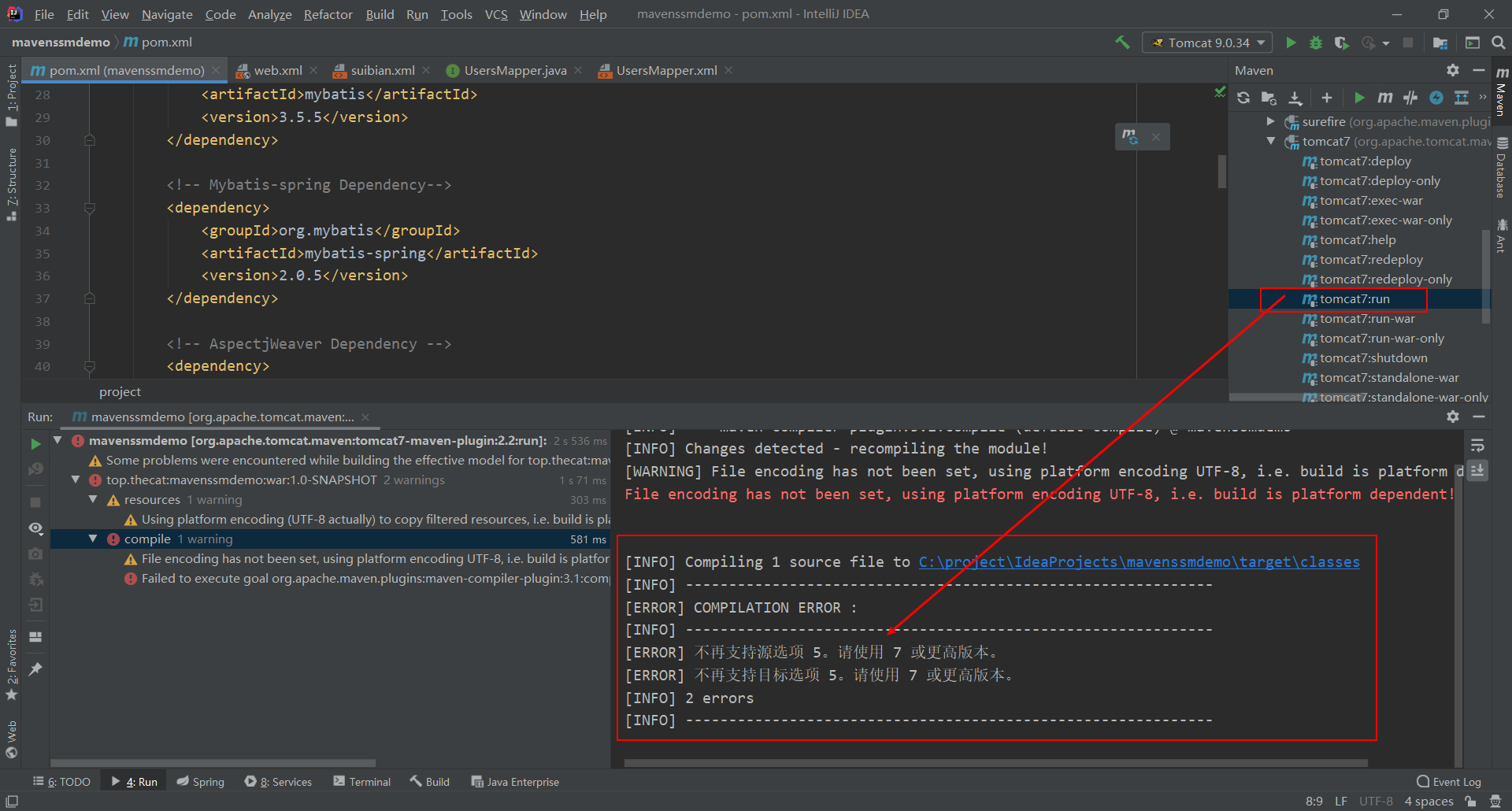
Task: Show more Maven toolbar actions chevron
Action: point(1483,98)
